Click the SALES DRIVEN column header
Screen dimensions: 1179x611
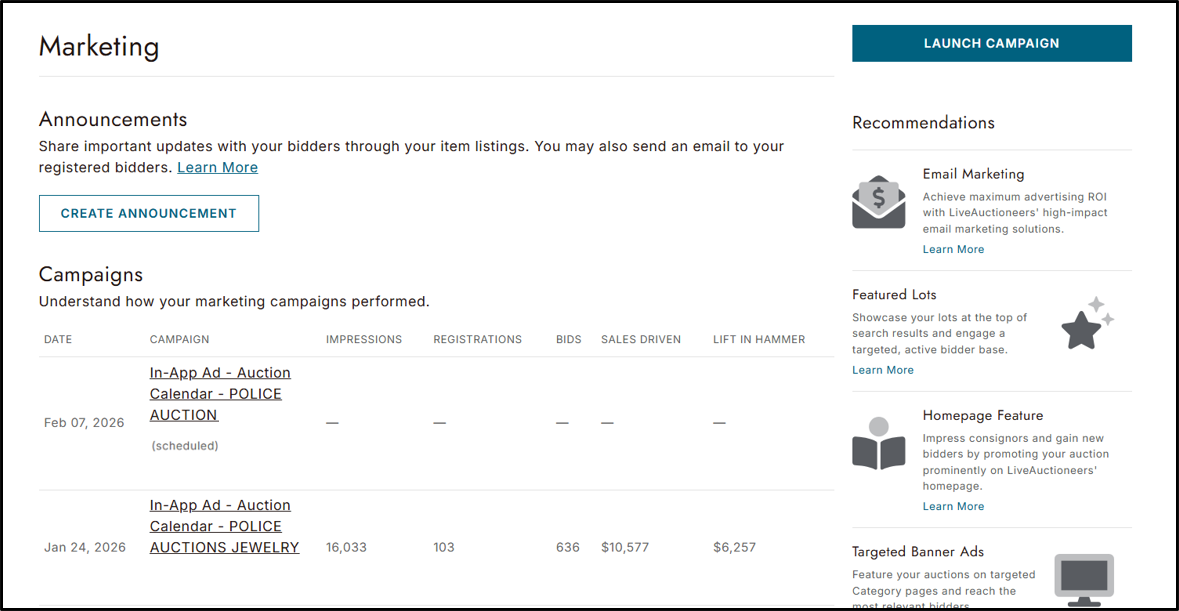[641, 340]
